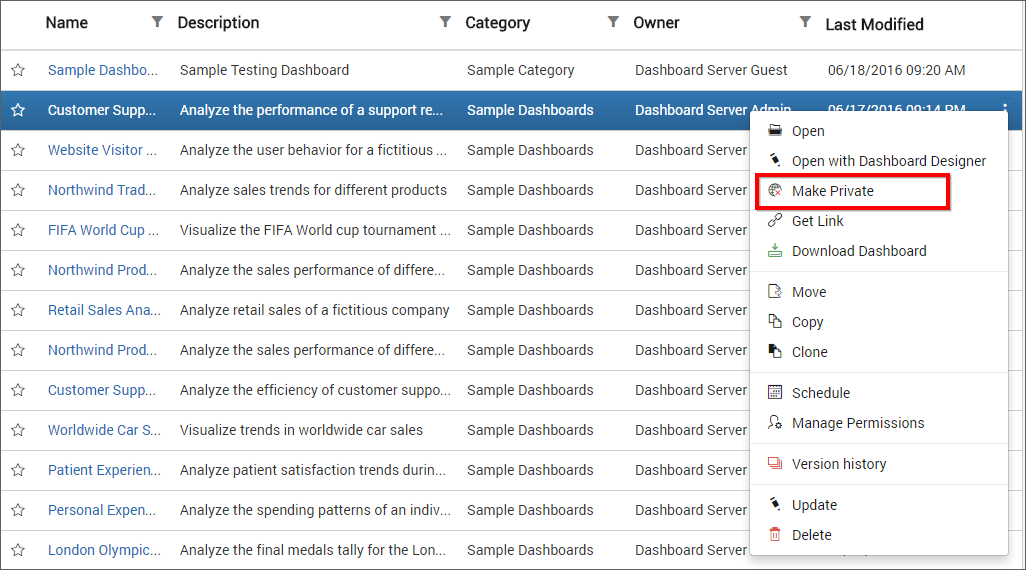Star the Website Visitor dashboard
This screenshot has height=570, width=1026.
point(18,150)
